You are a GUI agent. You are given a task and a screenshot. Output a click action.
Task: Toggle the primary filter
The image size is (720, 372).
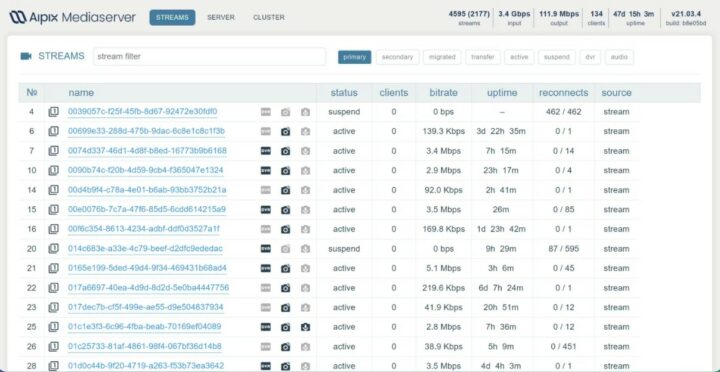click(x=354, y=57)
